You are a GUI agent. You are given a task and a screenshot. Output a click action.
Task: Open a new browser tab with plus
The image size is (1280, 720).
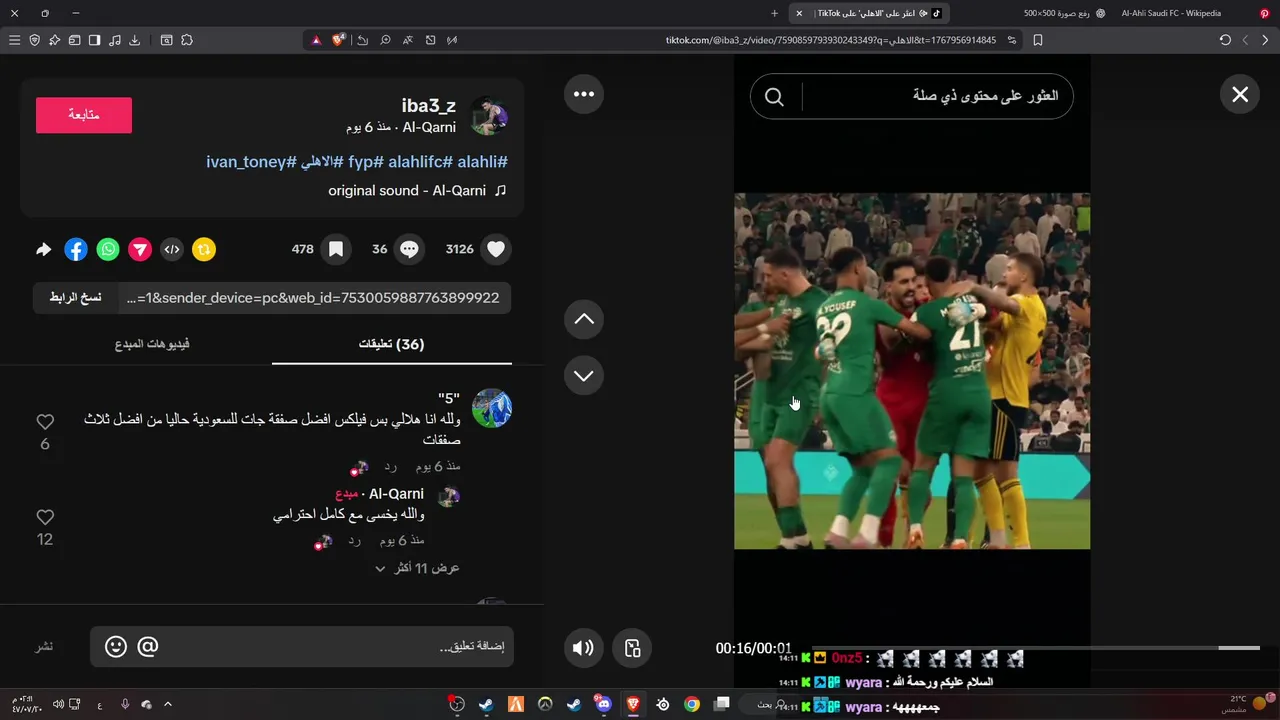774,13
